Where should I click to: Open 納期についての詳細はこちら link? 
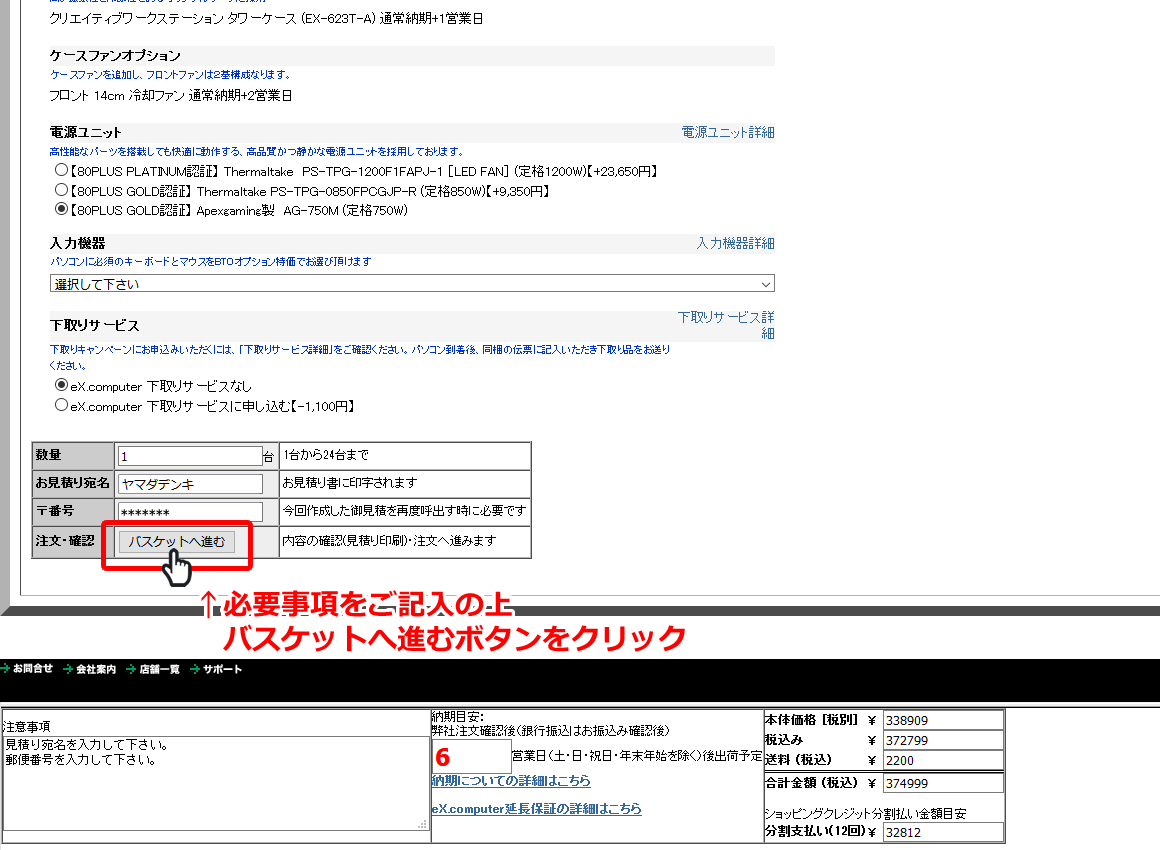[512, 782]
